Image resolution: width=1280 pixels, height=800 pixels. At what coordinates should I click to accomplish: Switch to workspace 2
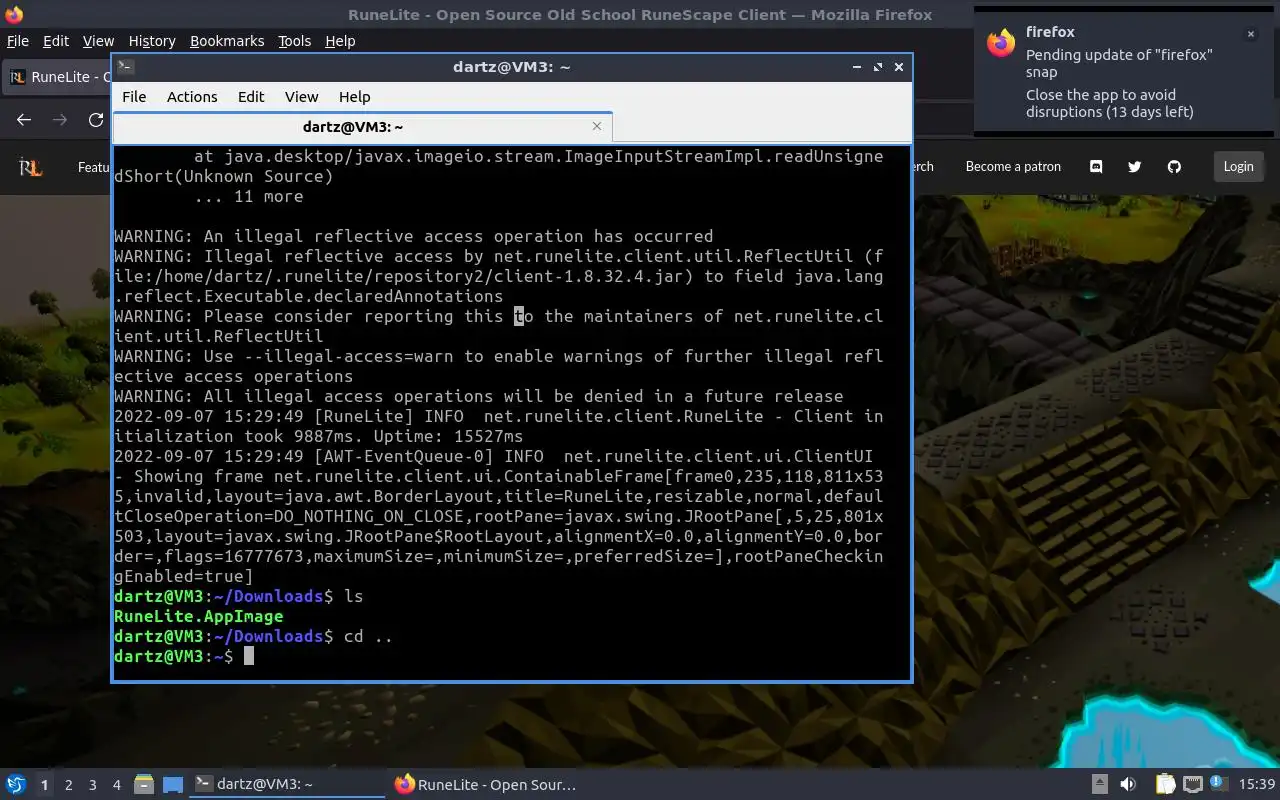[x=69, y=785]
